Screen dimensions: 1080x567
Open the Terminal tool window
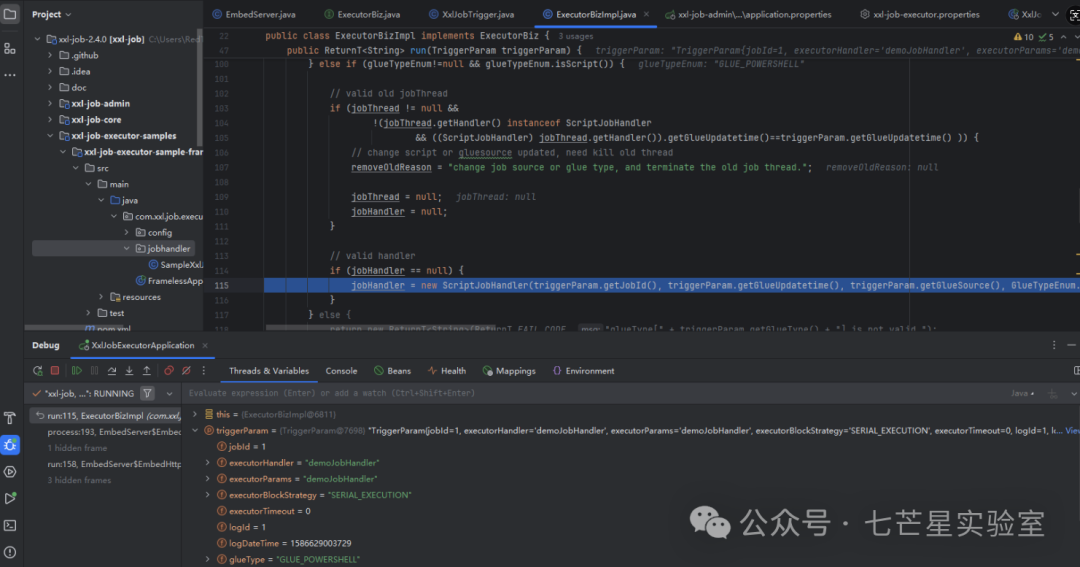click(x=10, y=526)
